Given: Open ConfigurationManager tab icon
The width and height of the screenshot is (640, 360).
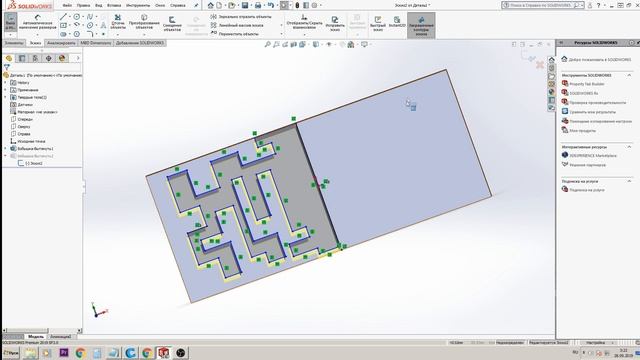Looking at the screenshot, I should (x=35, y=58).
